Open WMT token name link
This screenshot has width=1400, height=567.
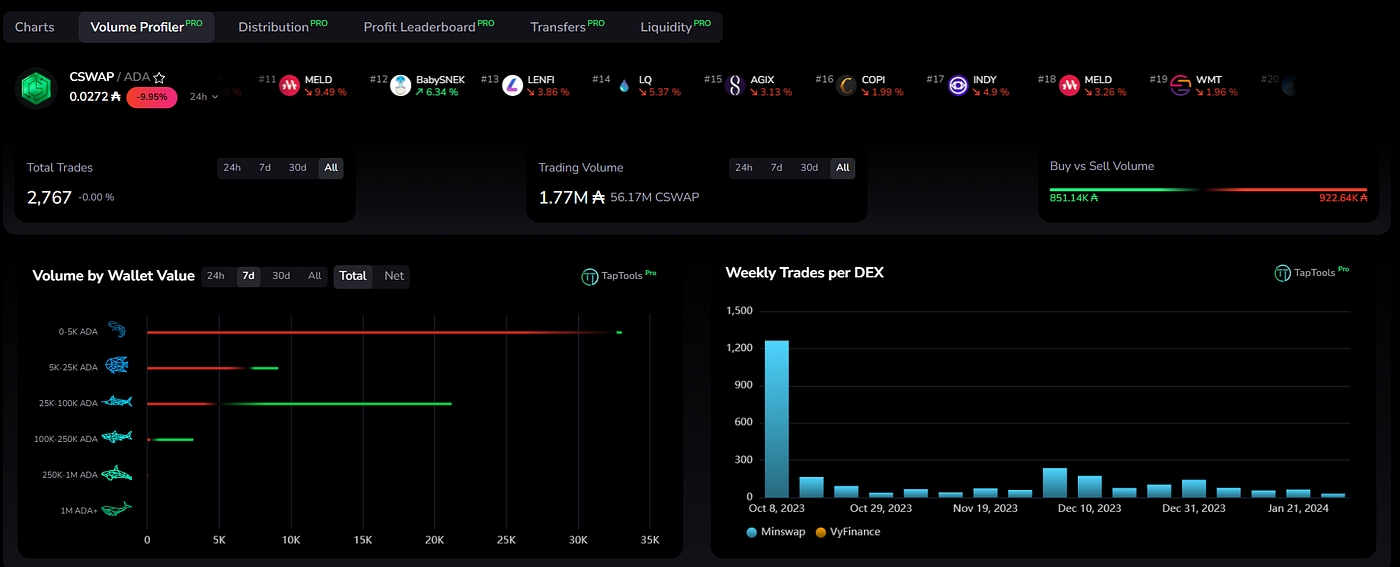click(x=1209, y=80)
